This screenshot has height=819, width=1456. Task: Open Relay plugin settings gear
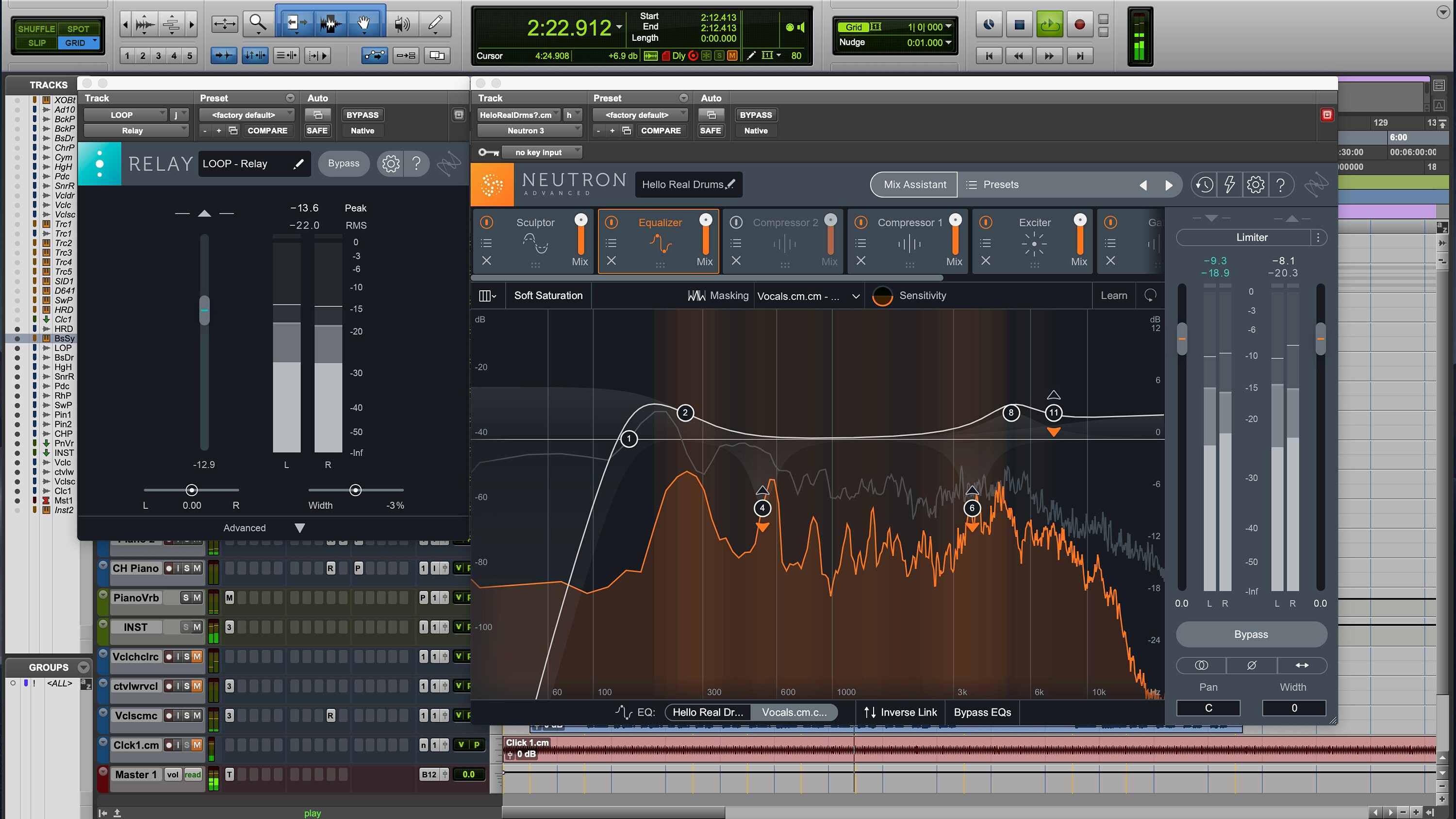tap(391, 163)
